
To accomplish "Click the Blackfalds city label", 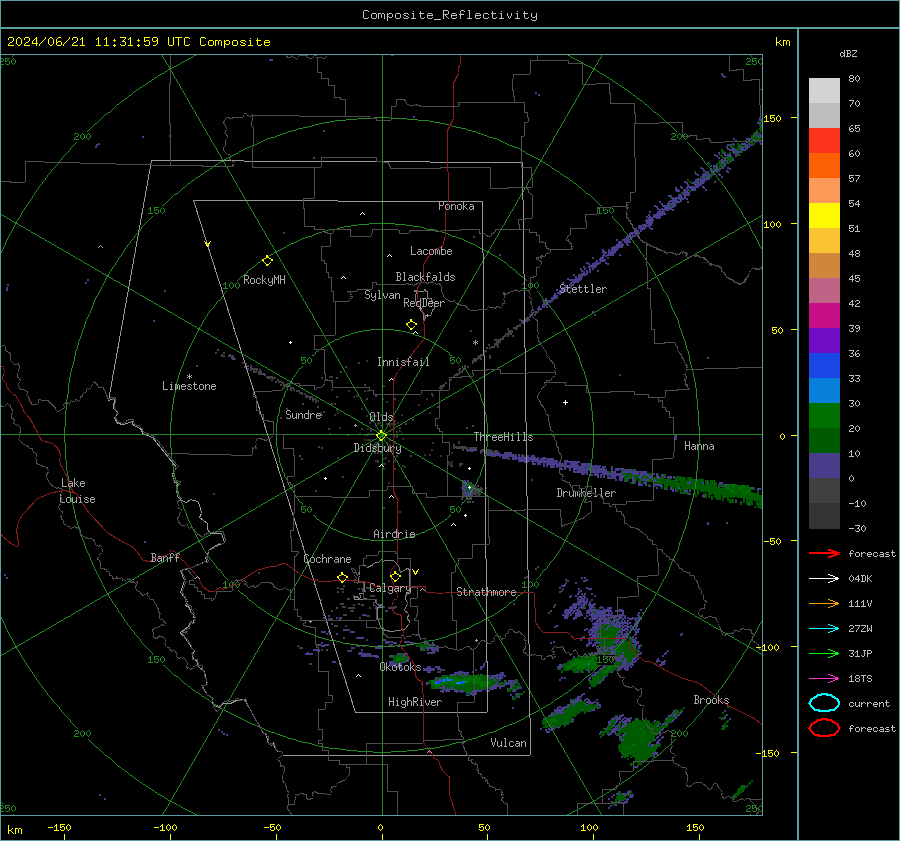I will (x=425, y=277).
